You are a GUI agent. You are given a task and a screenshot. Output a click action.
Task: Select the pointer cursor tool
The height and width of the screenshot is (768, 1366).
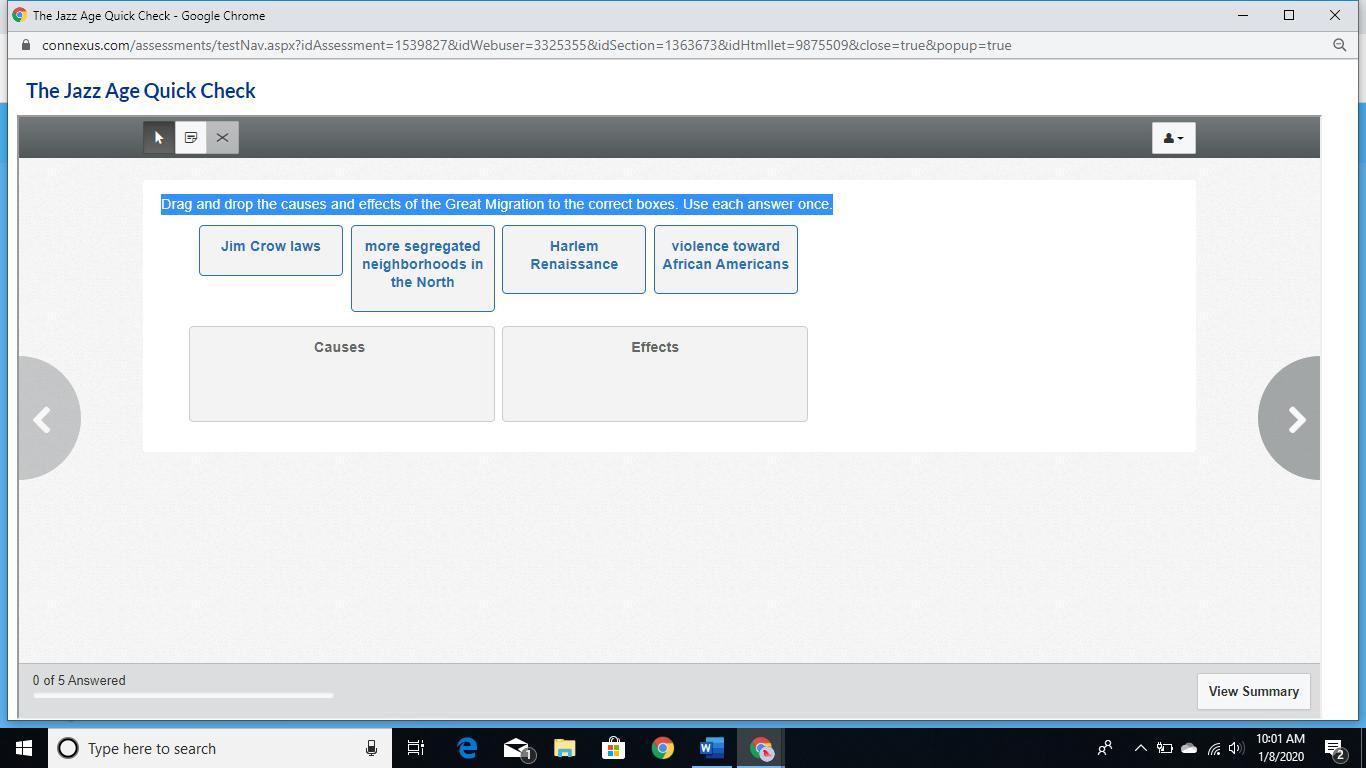[159, 138]
